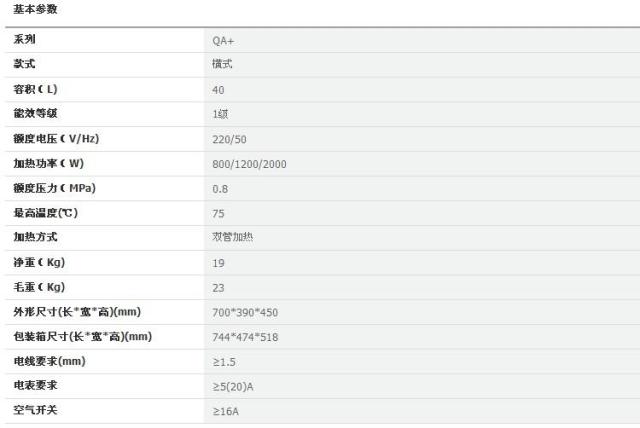Select the 系列 row label
The width and height of the screenshot is (640, 428).
point(24,39)
